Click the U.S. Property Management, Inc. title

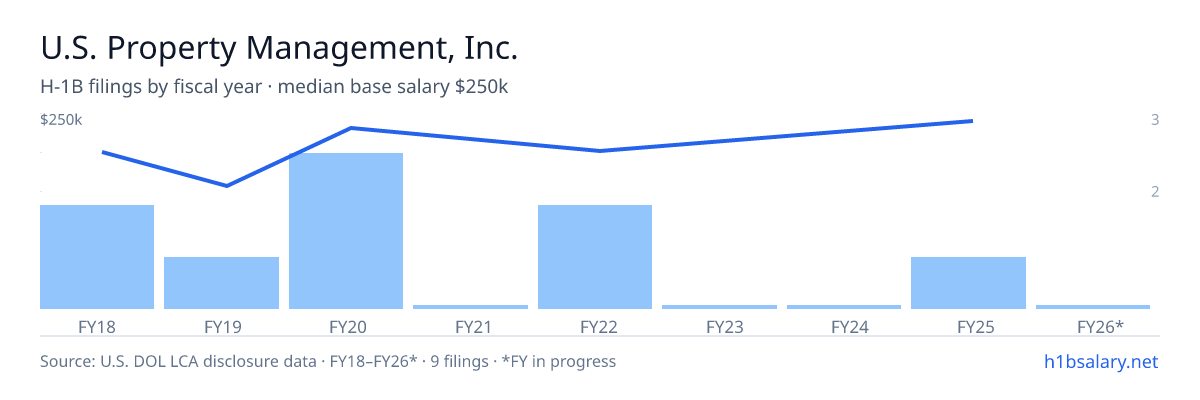tap(279, 47)
